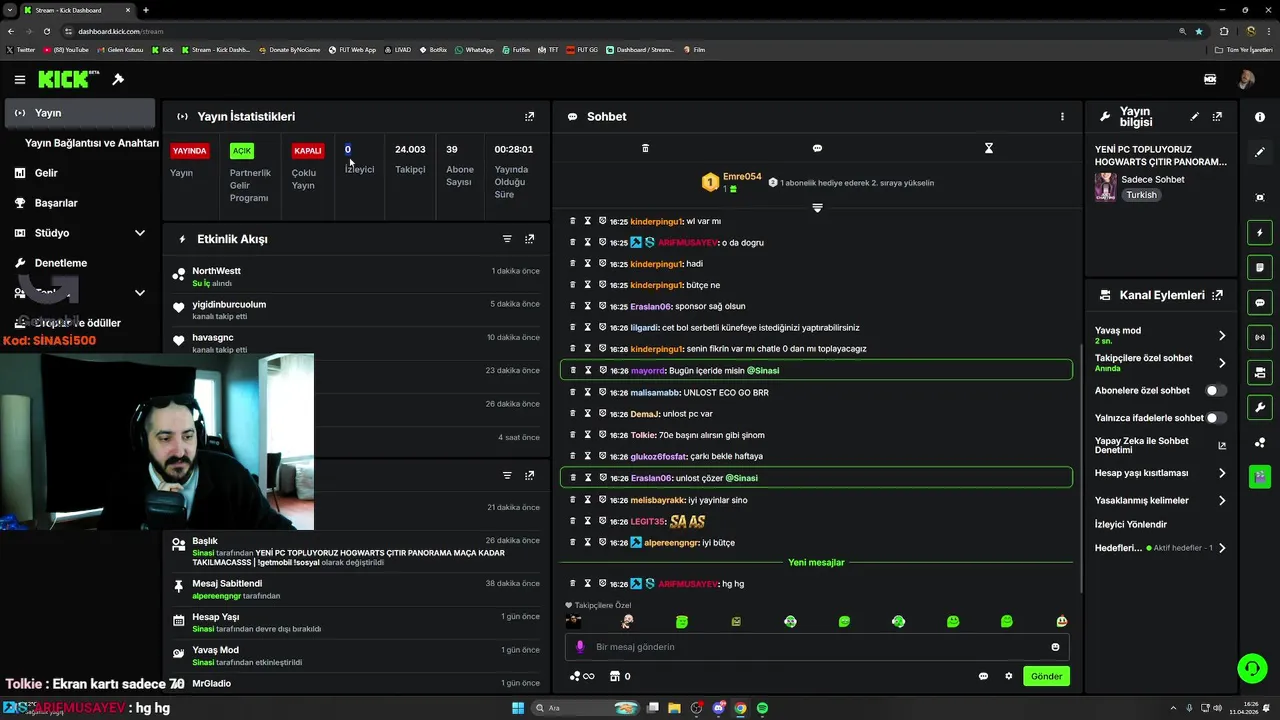Toggle the KAPALI Çoklu Yayın badge
The height and width of the screenshot is (720, 1280).
tap(308, 151)
